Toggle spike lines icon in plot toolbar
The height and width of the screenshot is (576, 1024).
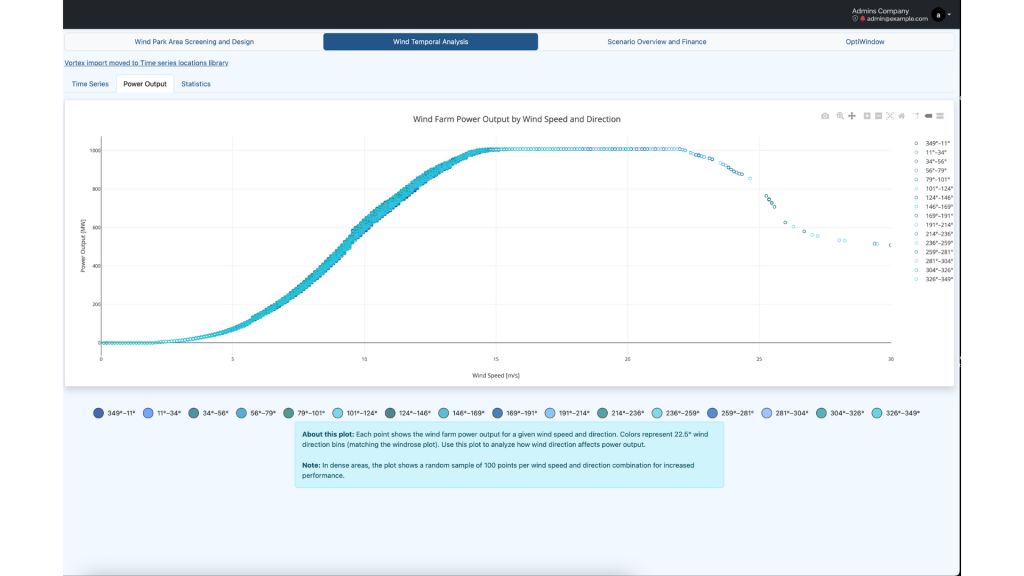(916, 116)
